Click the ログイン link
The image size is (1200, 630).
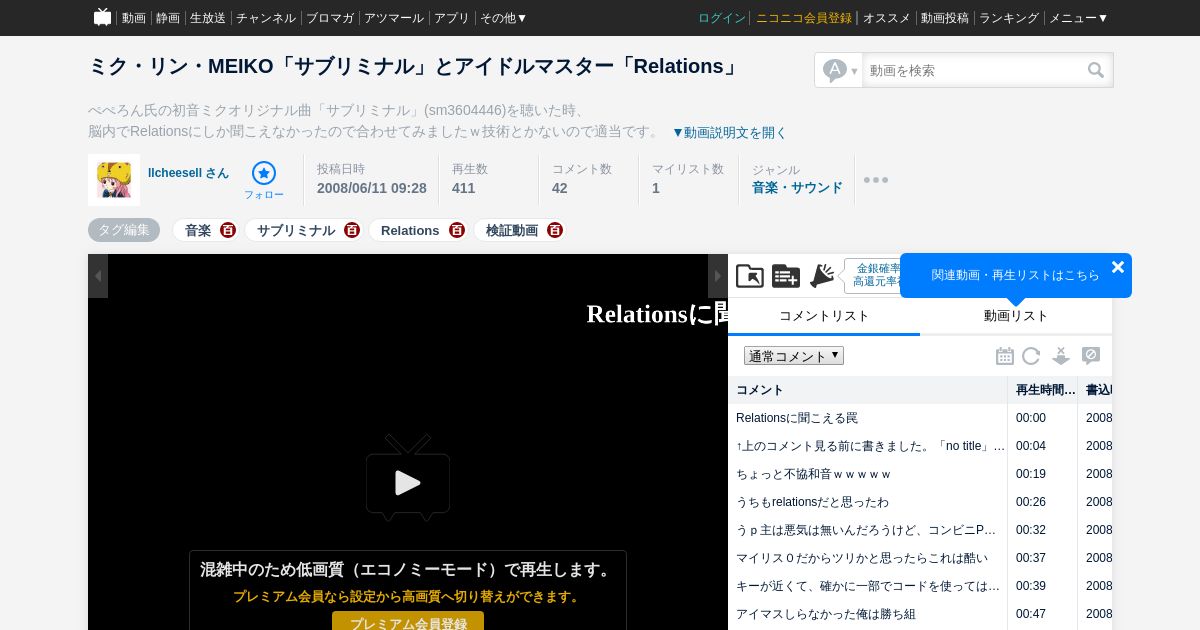(722, 18)
